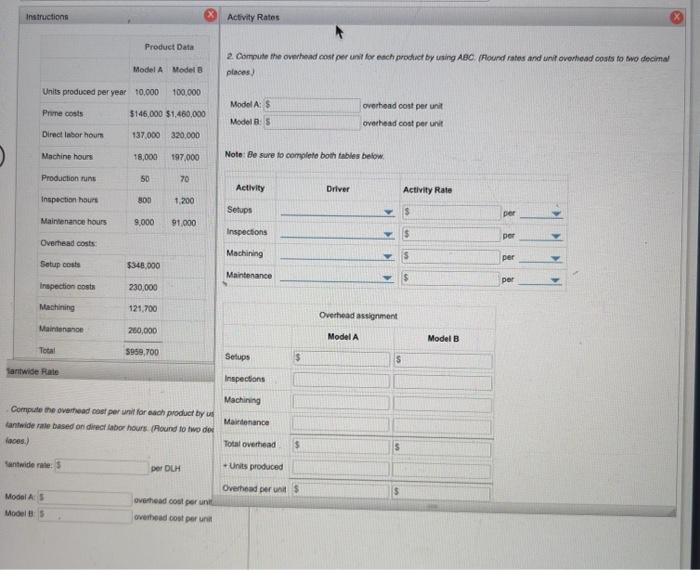The height and width of the screenshot is (570, 700).
Task: Click the 'Activity Rate' column header
Action: coord(427,190)
